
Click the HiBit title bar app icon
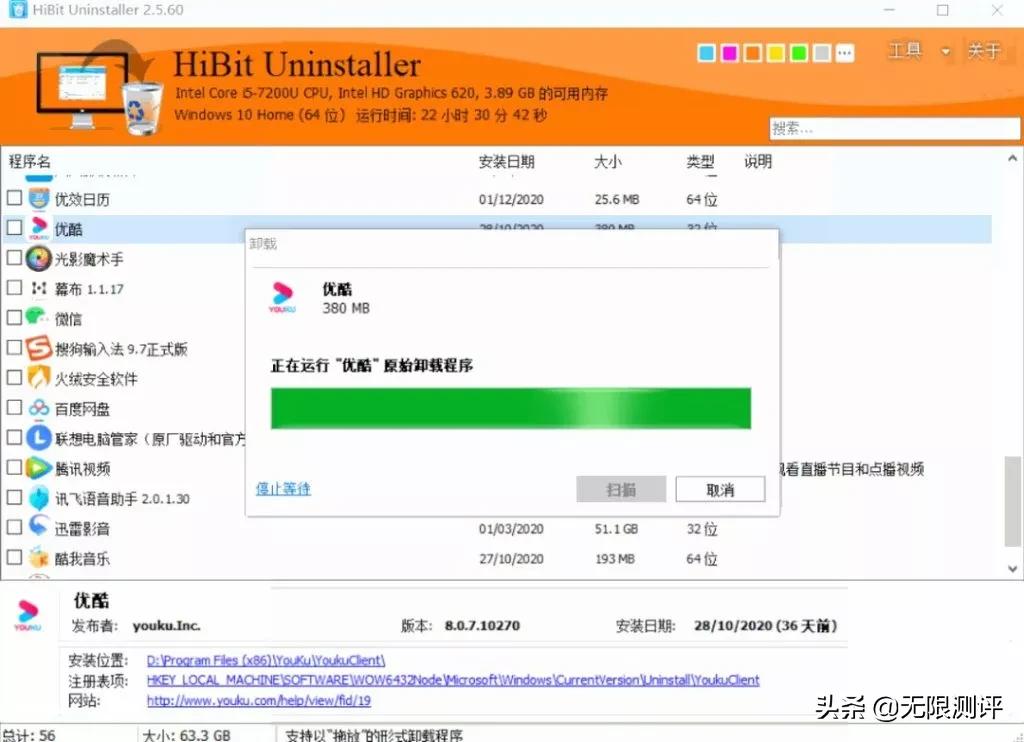[x=18, y=9]
